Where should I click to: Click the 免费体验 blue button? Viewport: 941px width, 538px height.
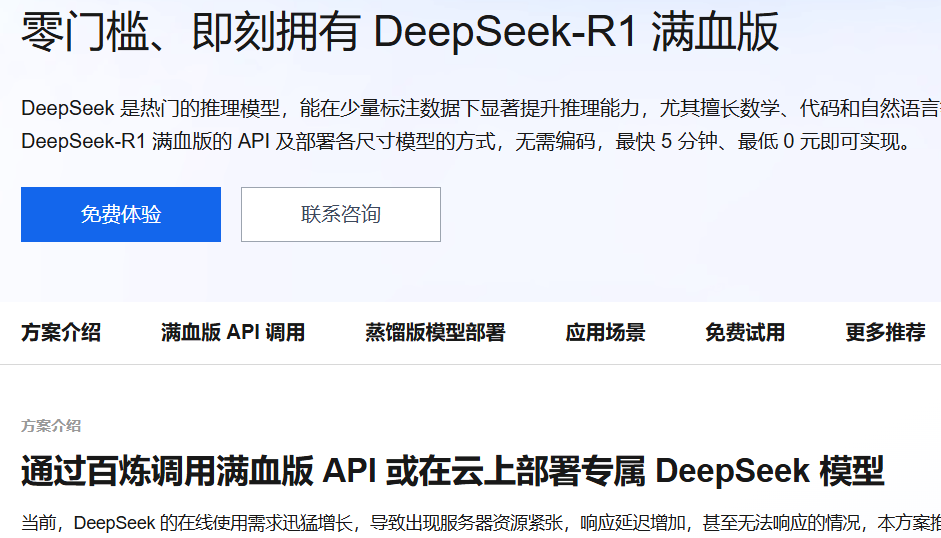121,214
